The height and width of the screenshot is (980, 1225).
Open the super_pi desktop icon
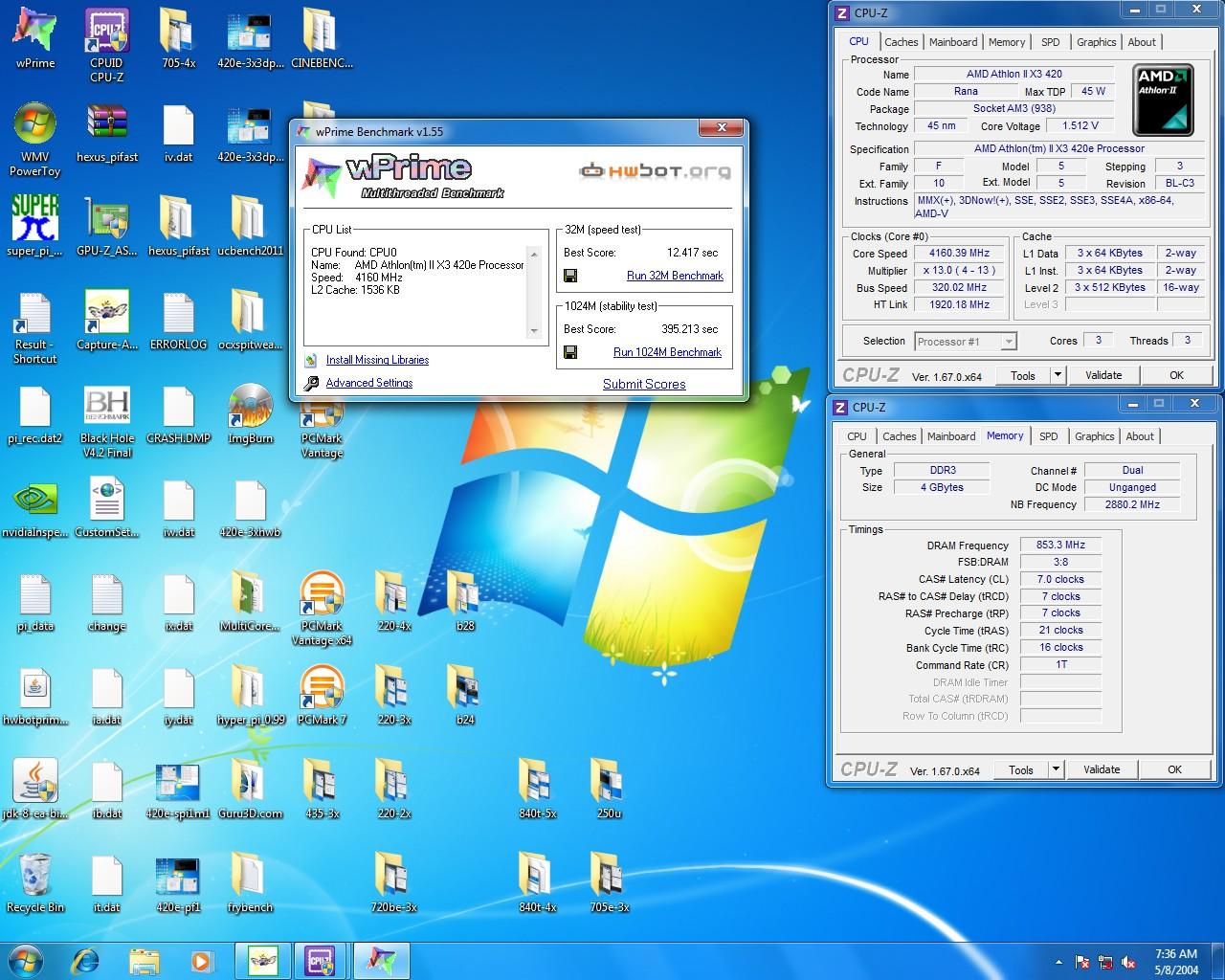click(x=34, y=226)
